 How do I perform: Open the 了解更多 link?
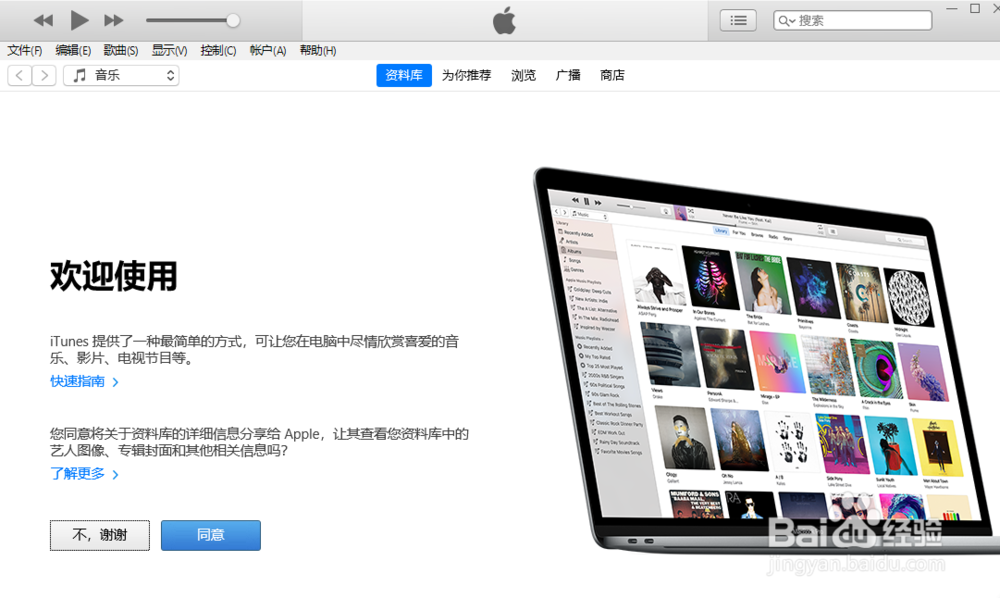(78, 474)
